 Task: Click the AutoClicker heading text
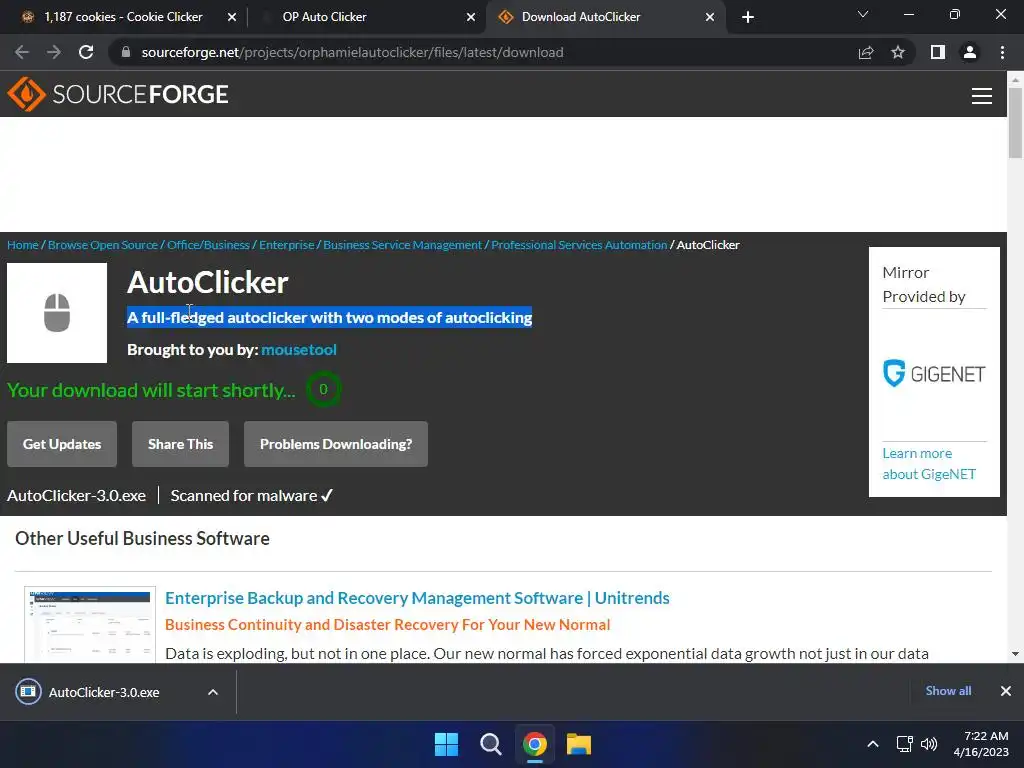click(x=208, y=282)
